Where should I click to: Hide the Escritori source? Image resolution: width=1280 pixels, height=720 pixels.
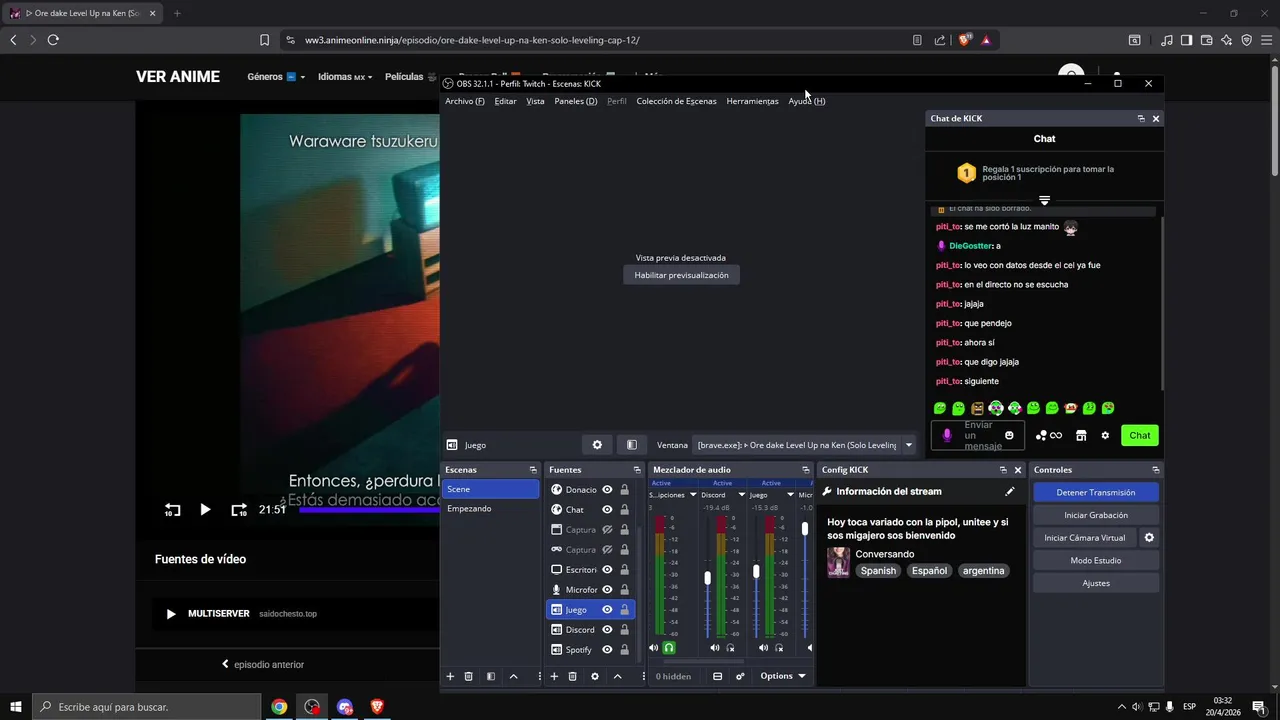[607, 570]
